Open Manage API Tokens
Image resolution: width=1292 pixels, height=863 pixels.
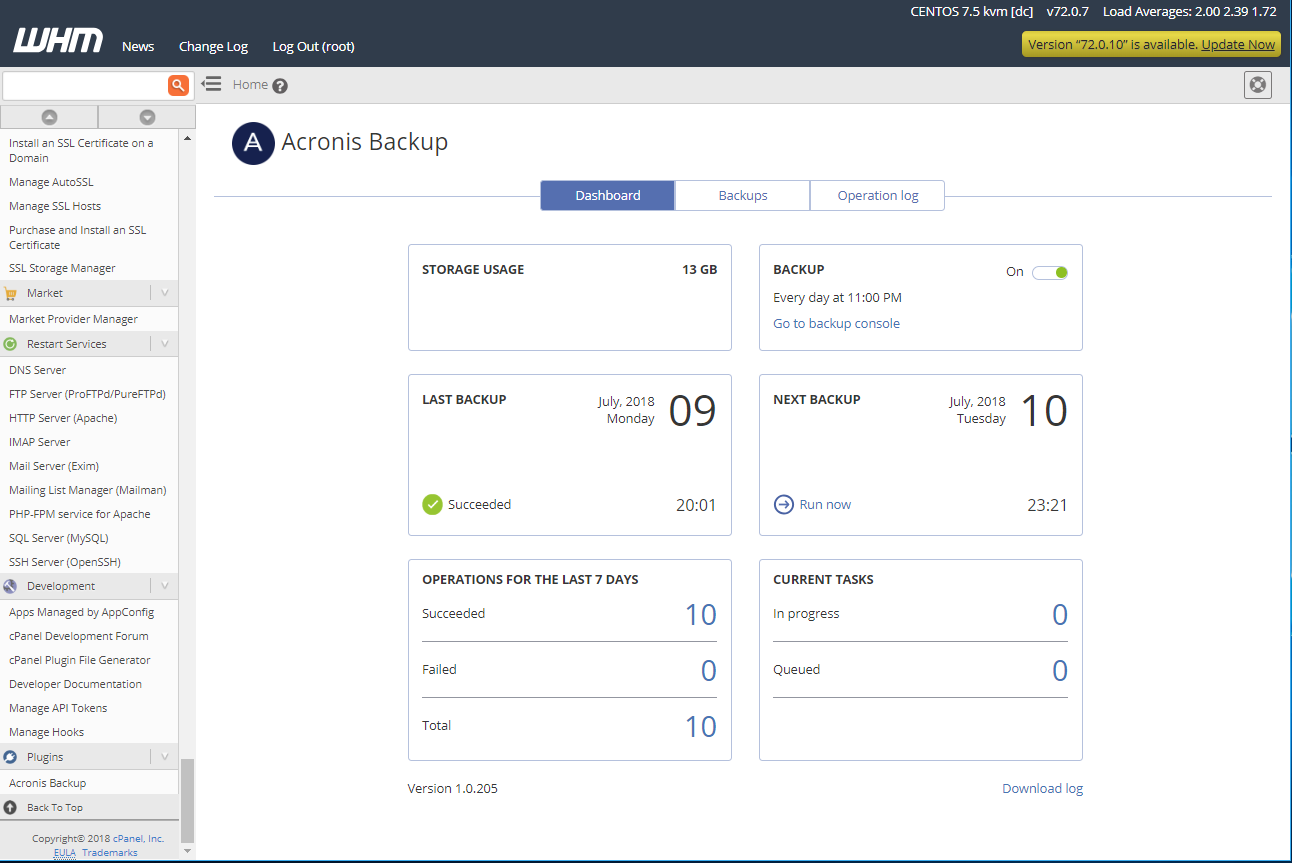click(x=58, y=708)
